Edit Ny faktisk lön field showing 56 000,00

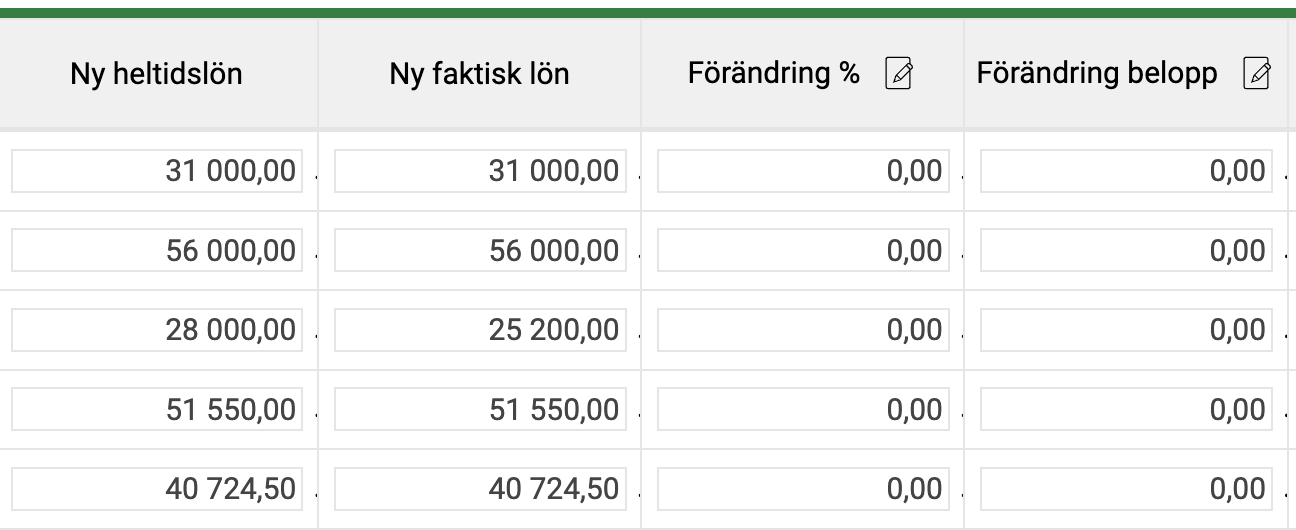tap(480, 250)
